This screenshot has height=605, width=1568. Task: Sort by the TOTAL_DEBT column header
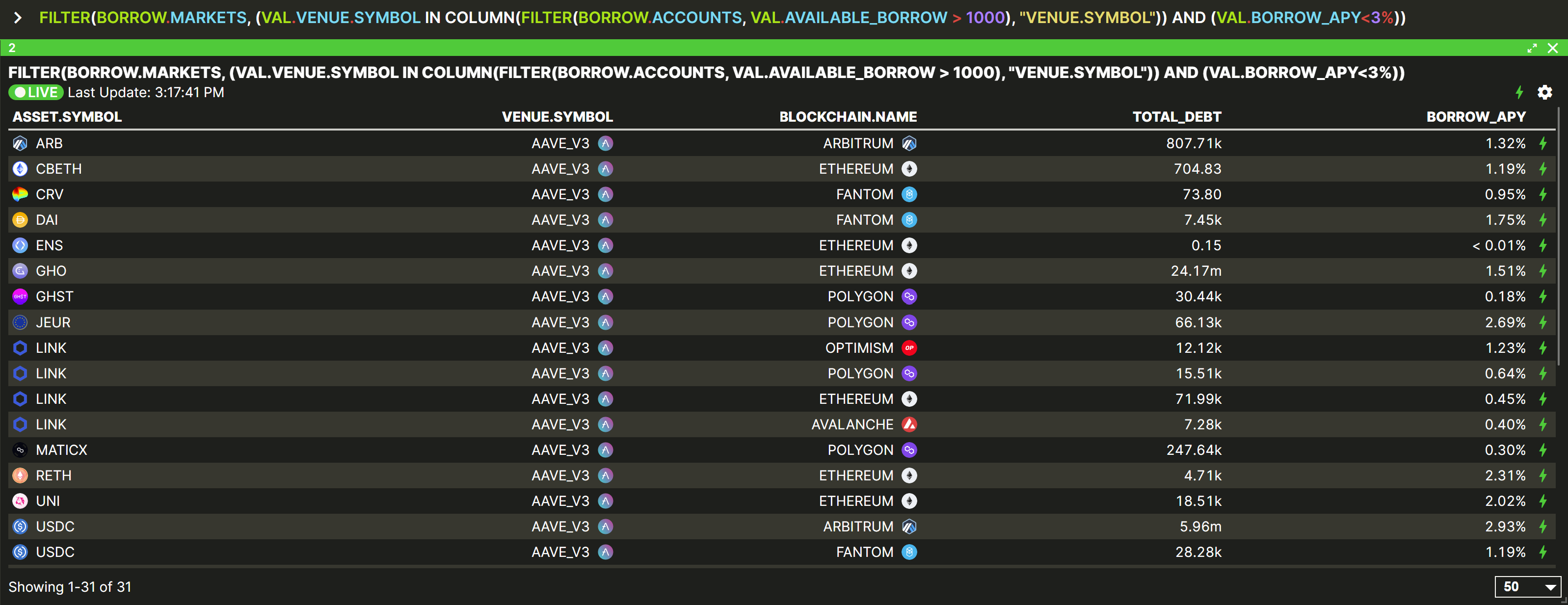(x=1176, y=117)
